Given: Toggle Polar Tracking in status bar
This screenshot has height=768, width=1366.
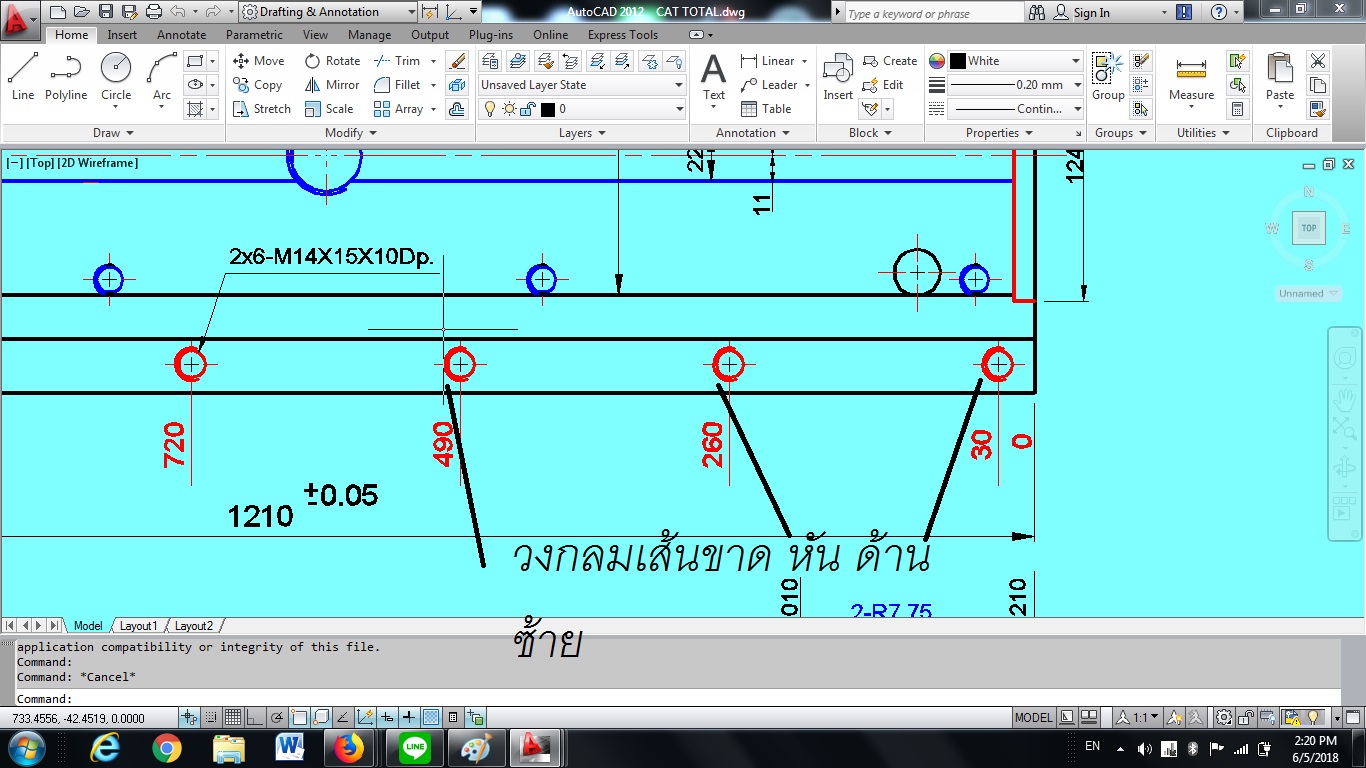Looking at the screenshot, I should [277, 717].
